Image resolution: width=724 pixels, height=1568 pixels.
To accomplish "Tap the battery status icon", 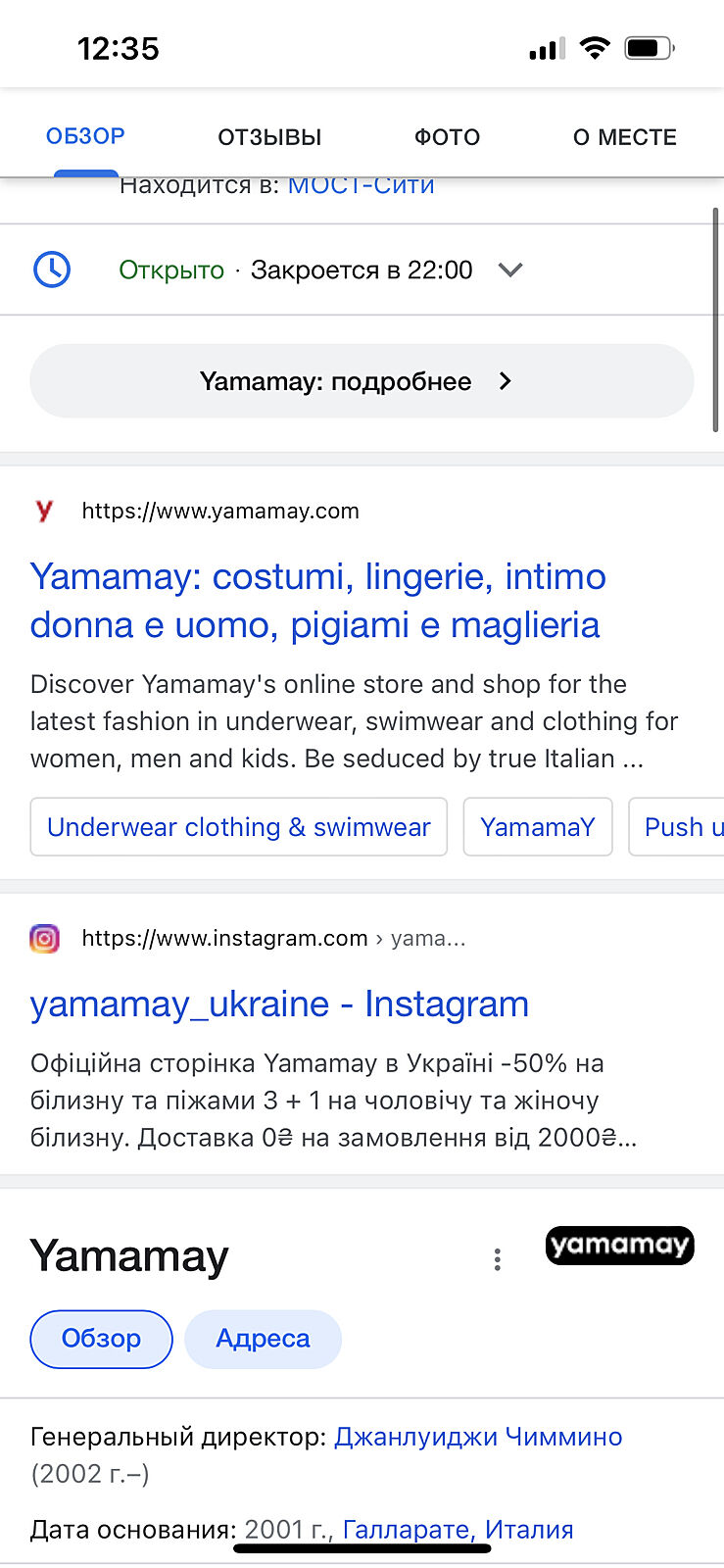I will point(649,48).
